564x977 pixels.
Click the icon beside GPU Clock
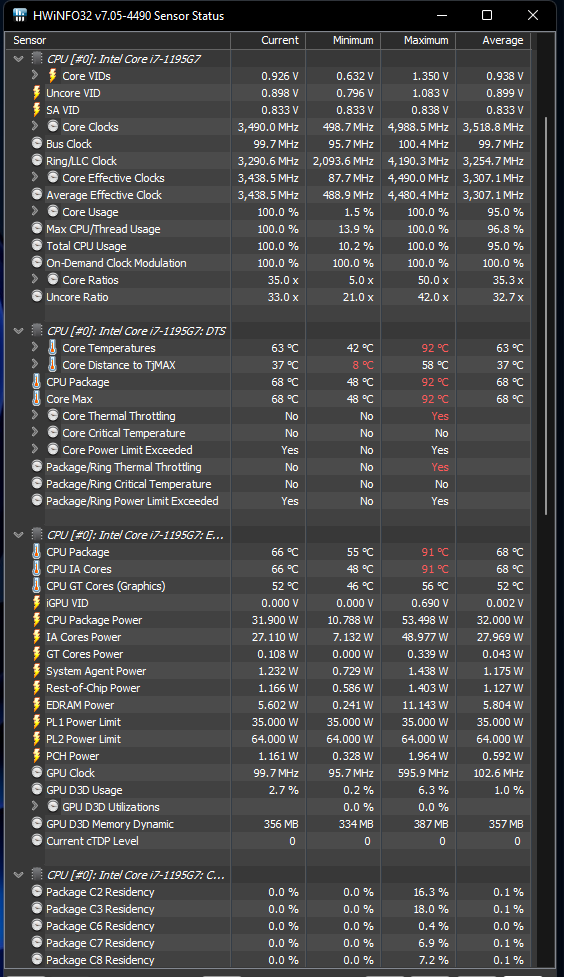coord(37,773)
